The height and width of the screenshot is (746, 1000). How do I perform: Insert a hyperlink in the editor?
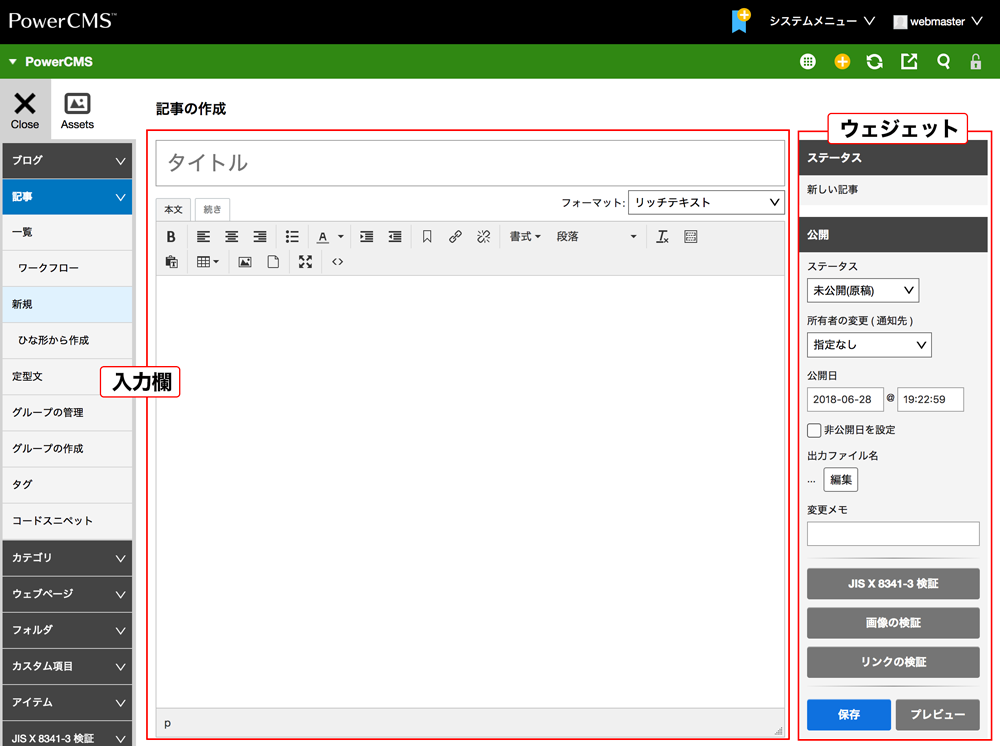click(455, 236)
